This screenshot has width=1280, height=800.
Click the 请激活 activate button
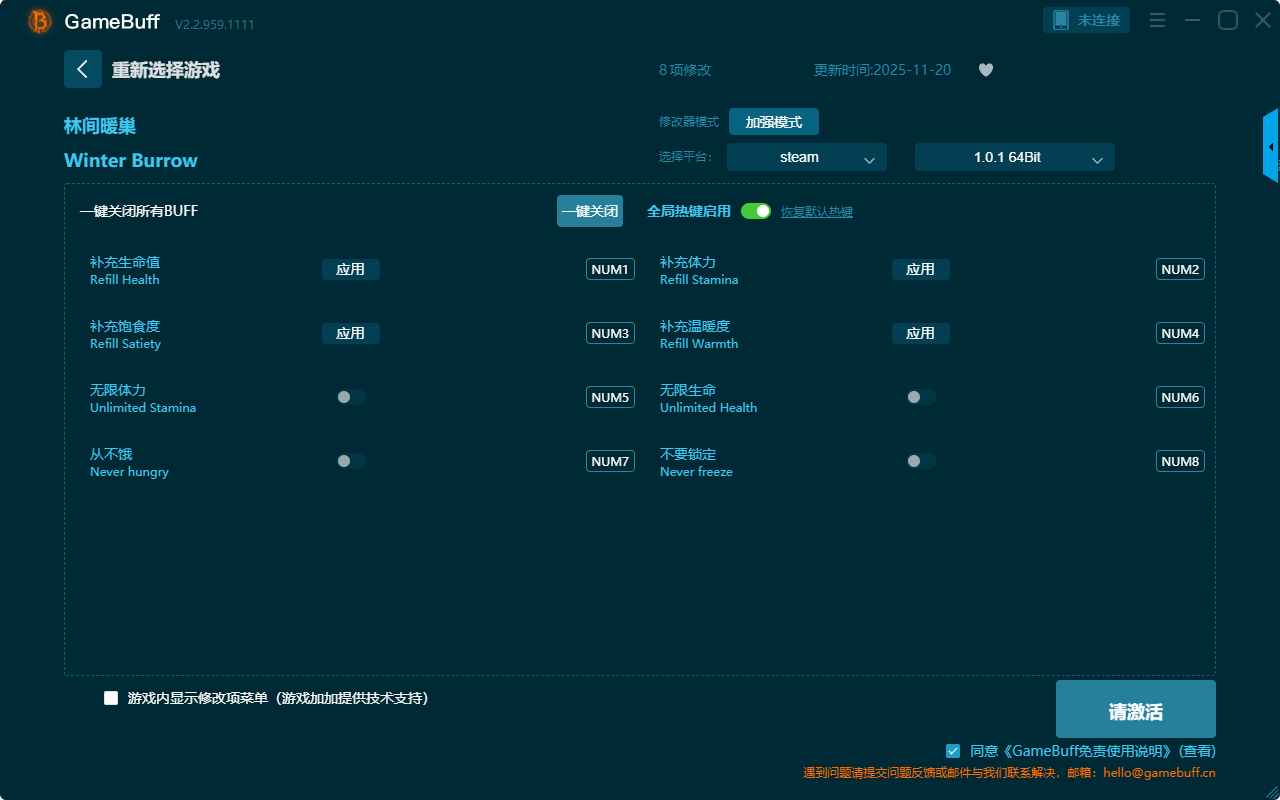[x=1135, y=709]
